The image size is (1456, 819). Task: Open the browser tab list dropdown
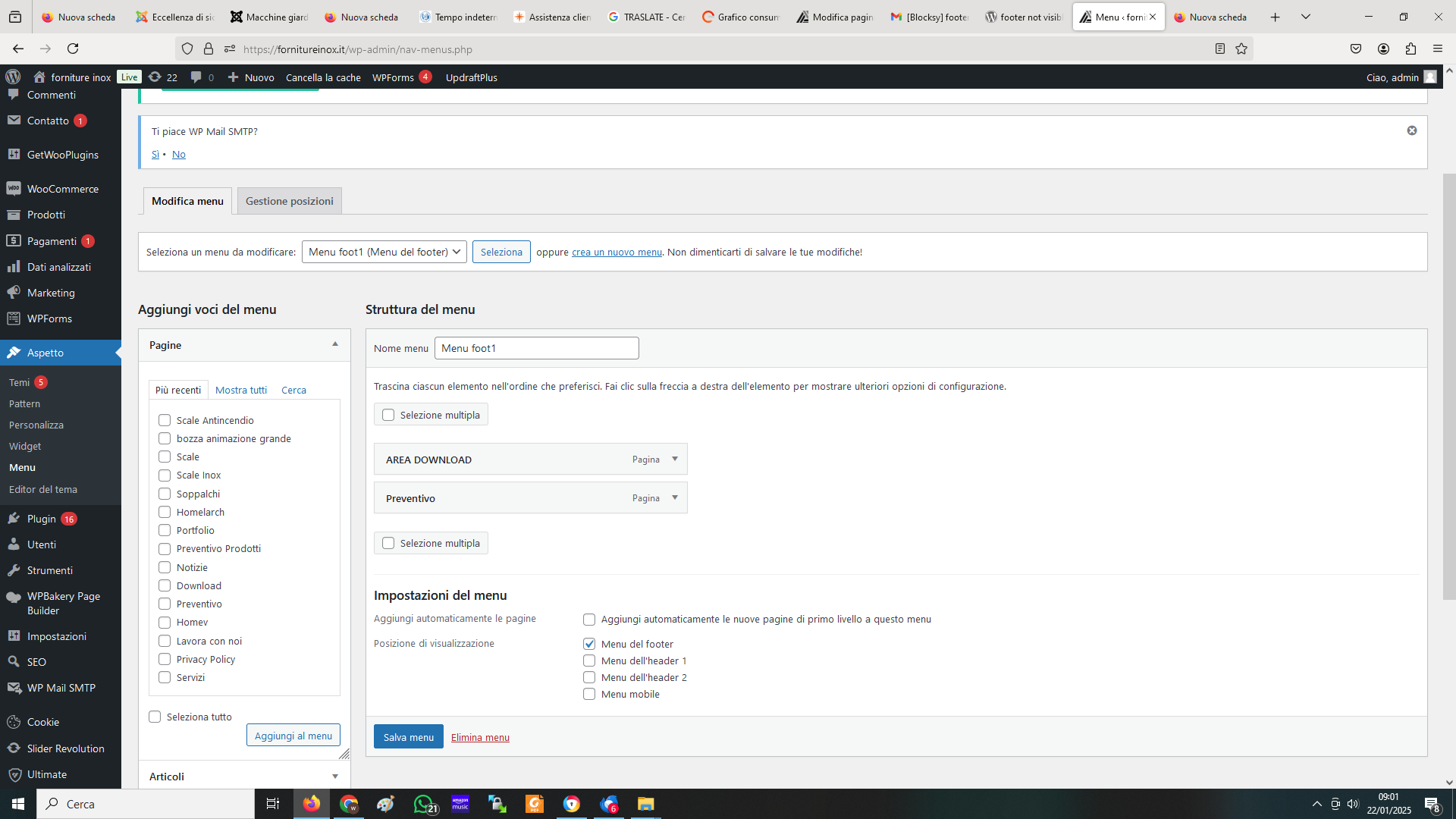pyautogui.click(x=1306, y=17)
